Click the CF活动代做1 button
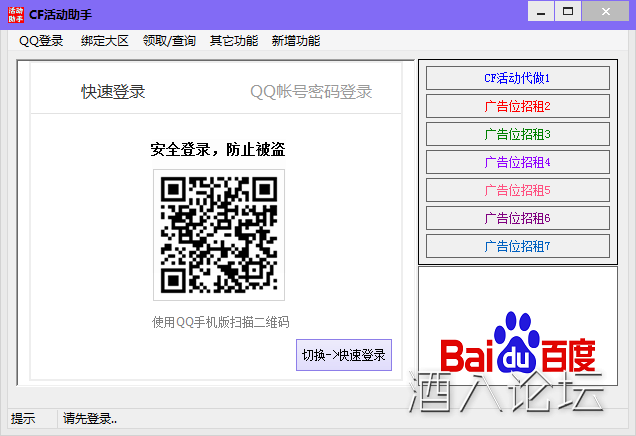Screen dimensions: 636x436 coord(517,78)
